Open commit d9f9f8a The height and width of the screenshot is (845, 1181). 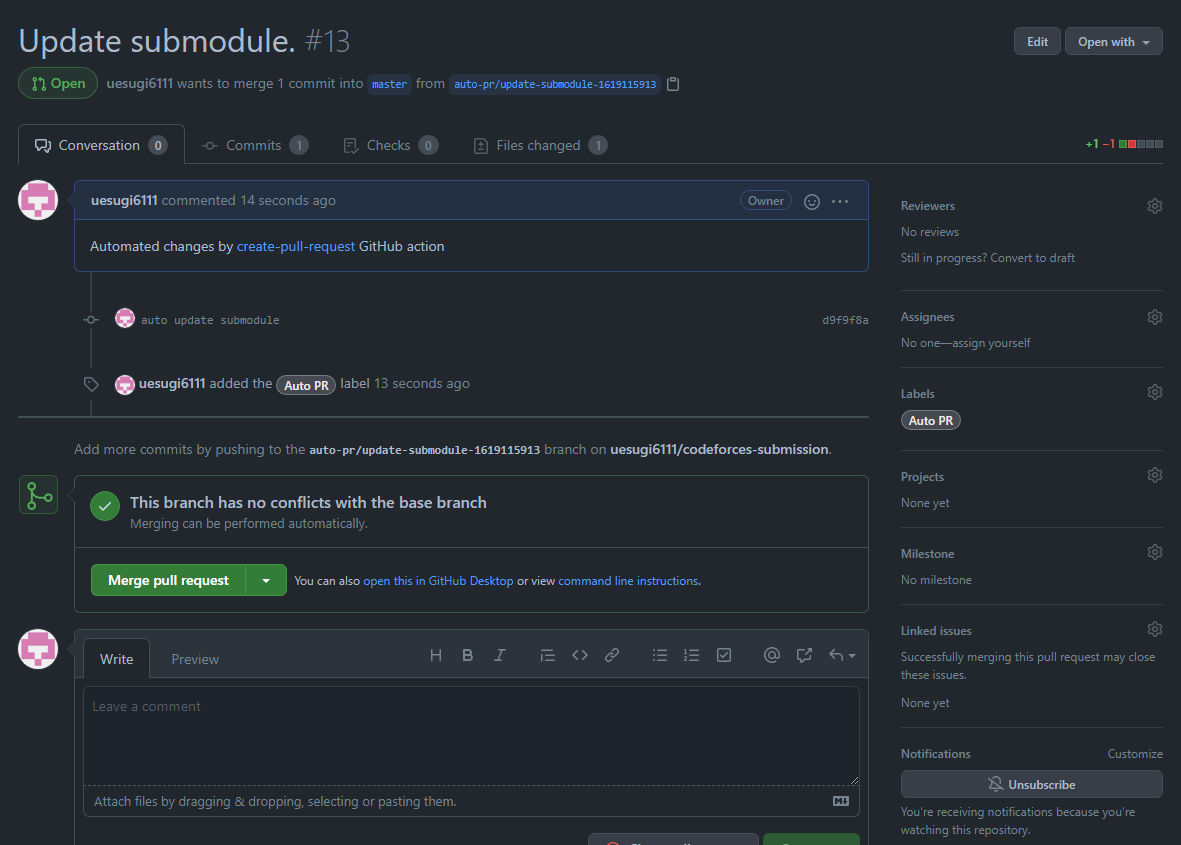coord(845,320)
